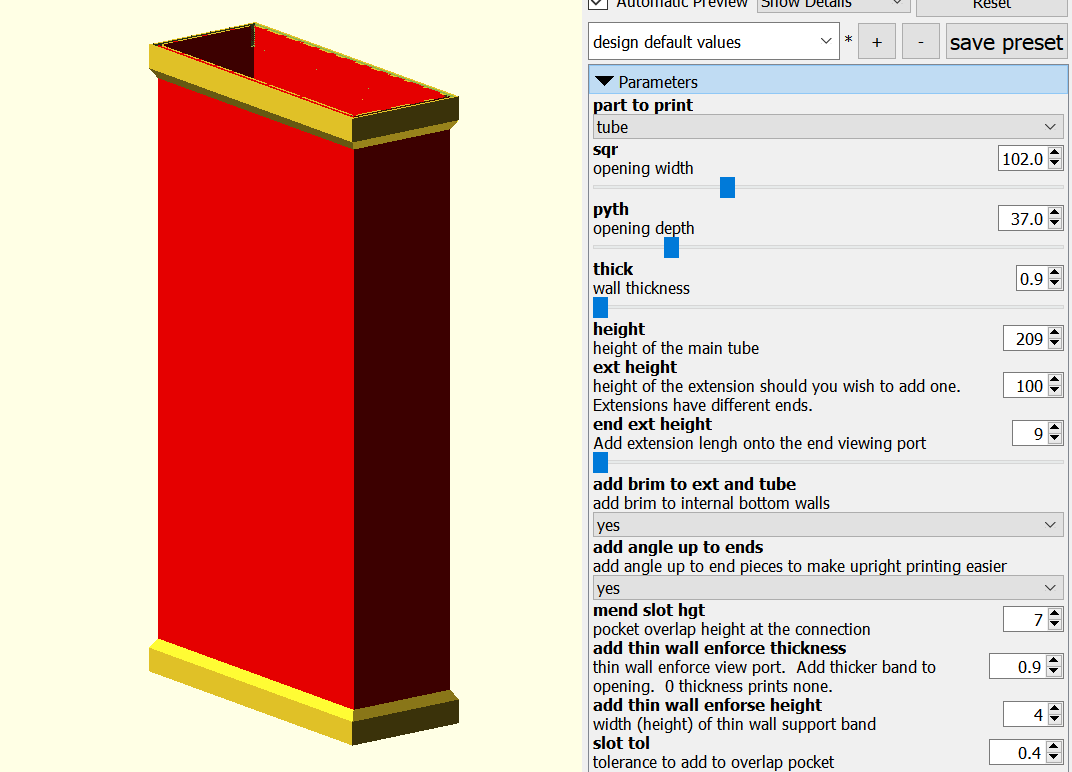This screenshot has height=772, width=1072.
Task: Click the - button to remove the preset
Action: click(920, 41)
